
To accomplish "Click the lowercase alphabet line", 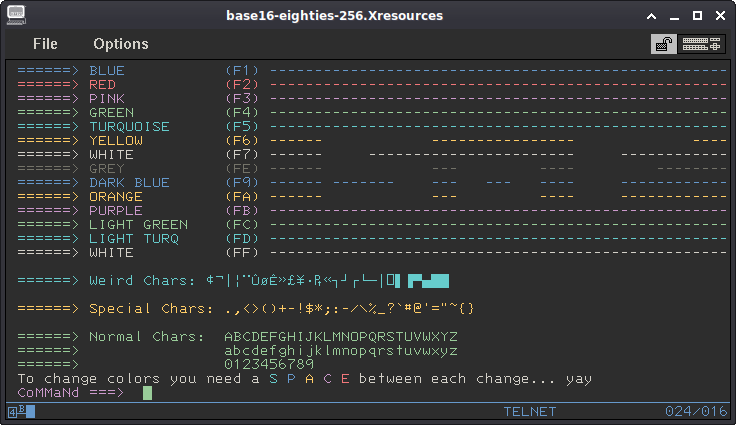I will [341, 351].
